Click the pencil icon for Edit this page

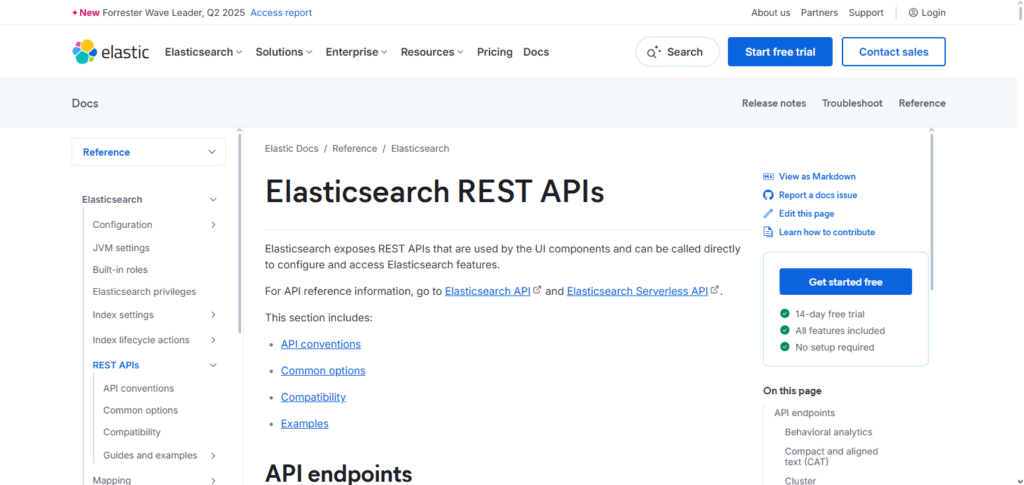point(768,213)
